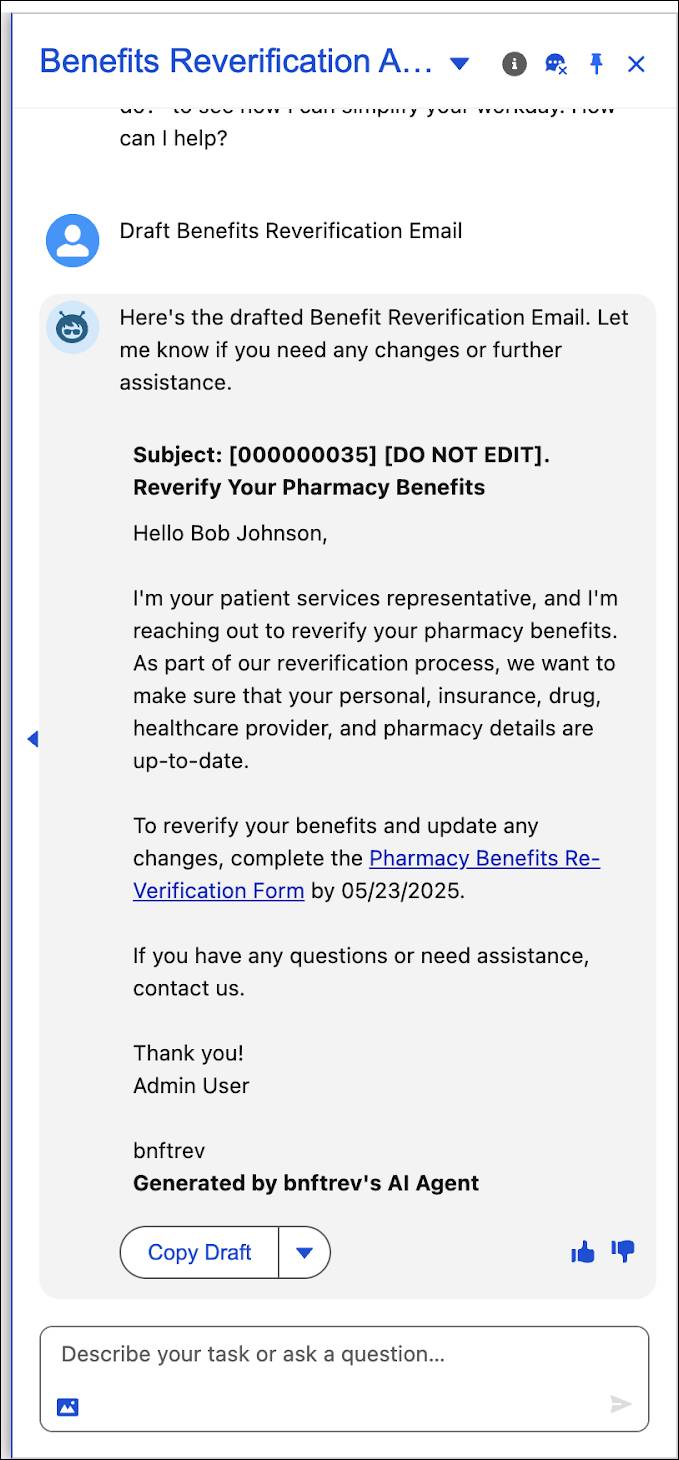This screenshot has height=1460, width=679.
Task: Give the drafted email a thumbs up
Action: (x=583, y=1251)
